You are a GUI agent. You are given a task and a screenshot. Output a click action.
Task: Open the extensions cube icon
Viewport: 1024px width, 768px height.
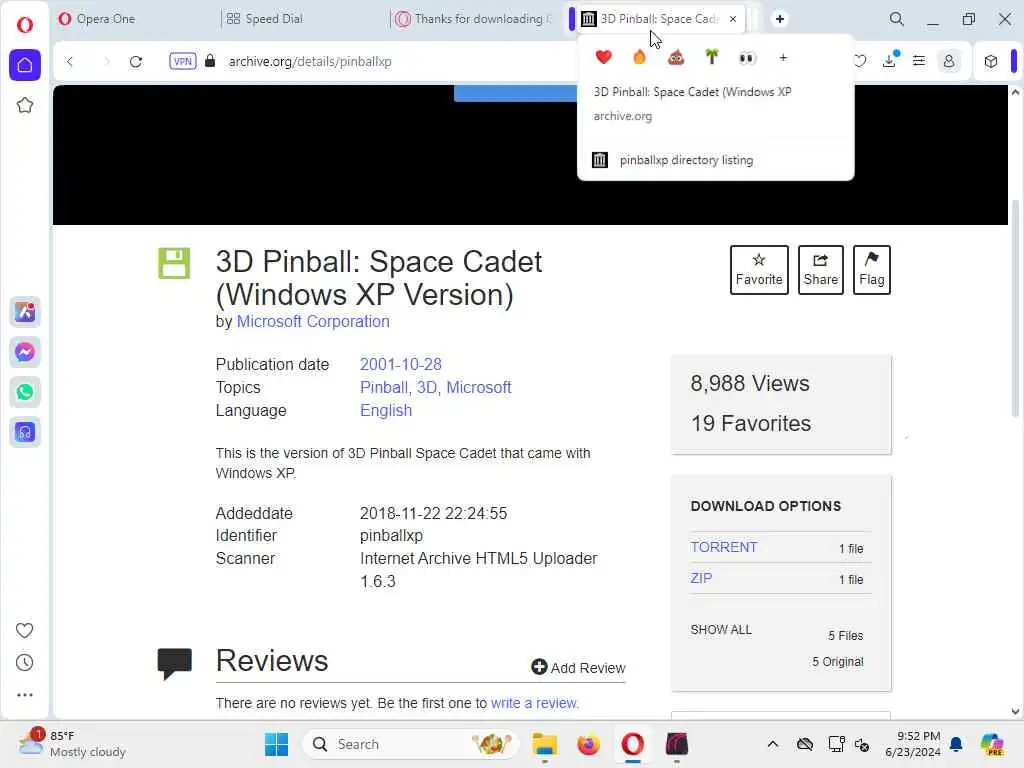point(991,61)
